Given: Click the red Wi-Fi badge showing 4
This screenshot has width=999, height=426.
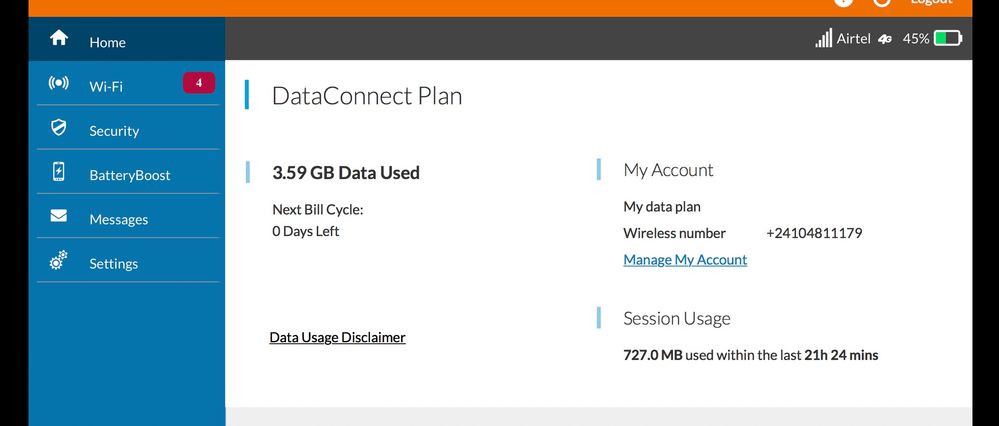Looking at the screenshot, I should pos(199,83).
